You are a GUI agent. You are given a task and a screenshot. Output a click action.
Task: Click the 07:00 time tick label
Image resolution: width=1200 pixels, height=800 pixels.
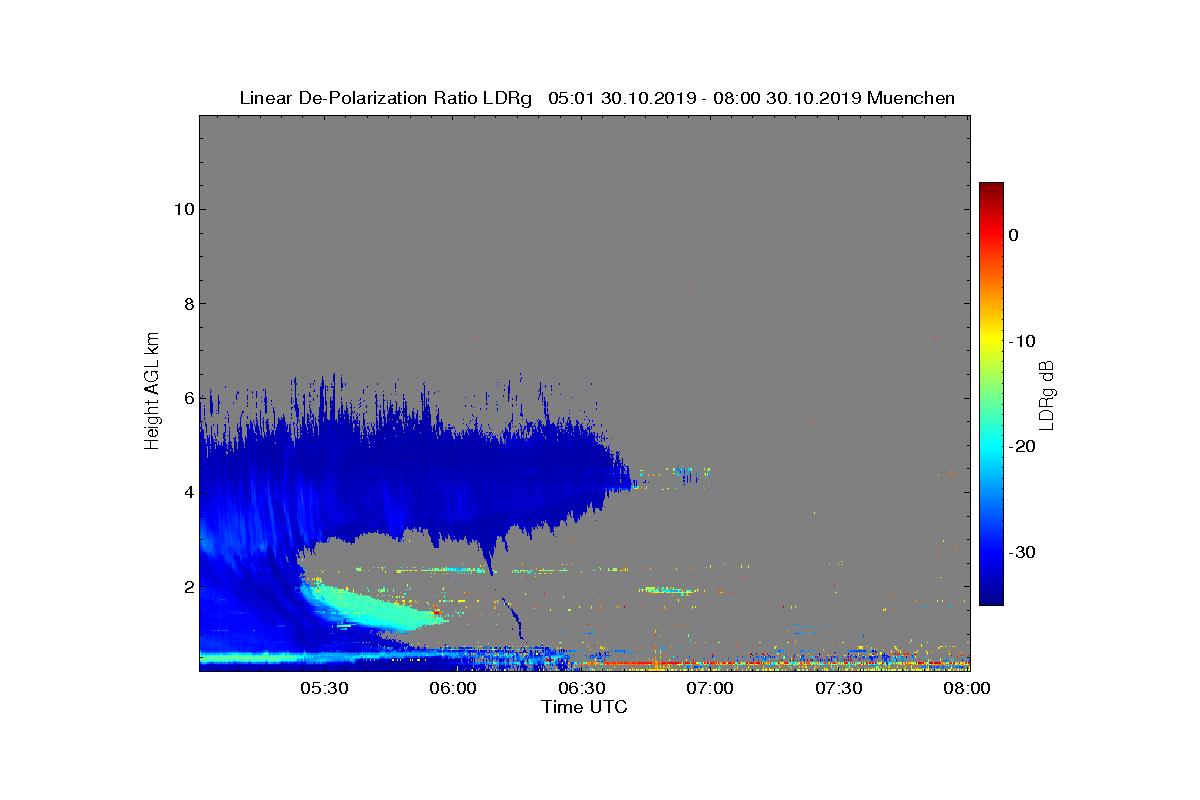pyautogui.click(x=710, y=688)
